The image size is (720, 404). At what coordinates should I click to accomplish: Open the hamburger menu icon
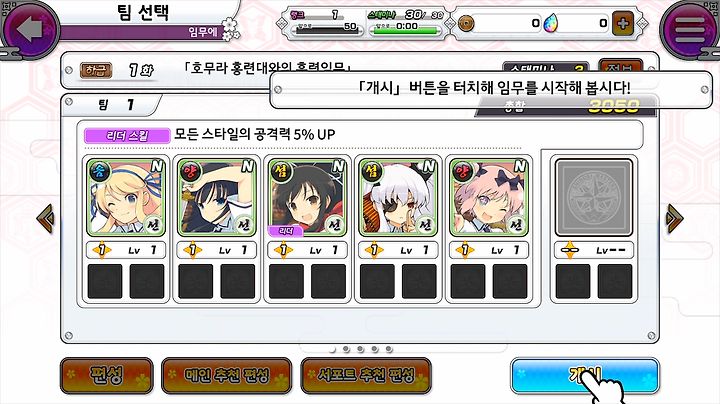[x=690, y=29]
